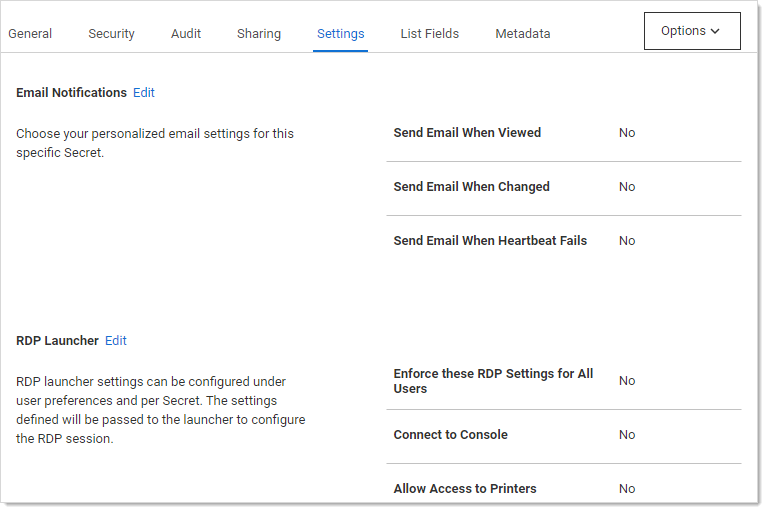Click the Email Notifications heading
The height and width of the screenshot is (511, 766).
point(71,93)
